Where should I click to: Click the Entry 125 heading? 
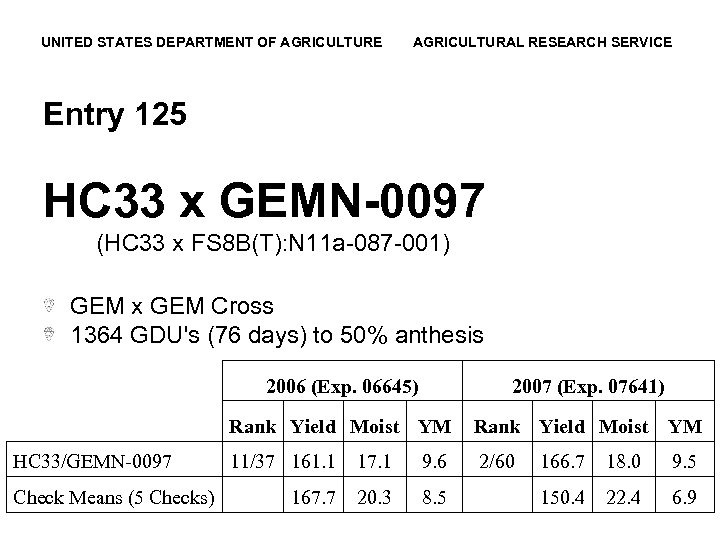tap(114, 115)
